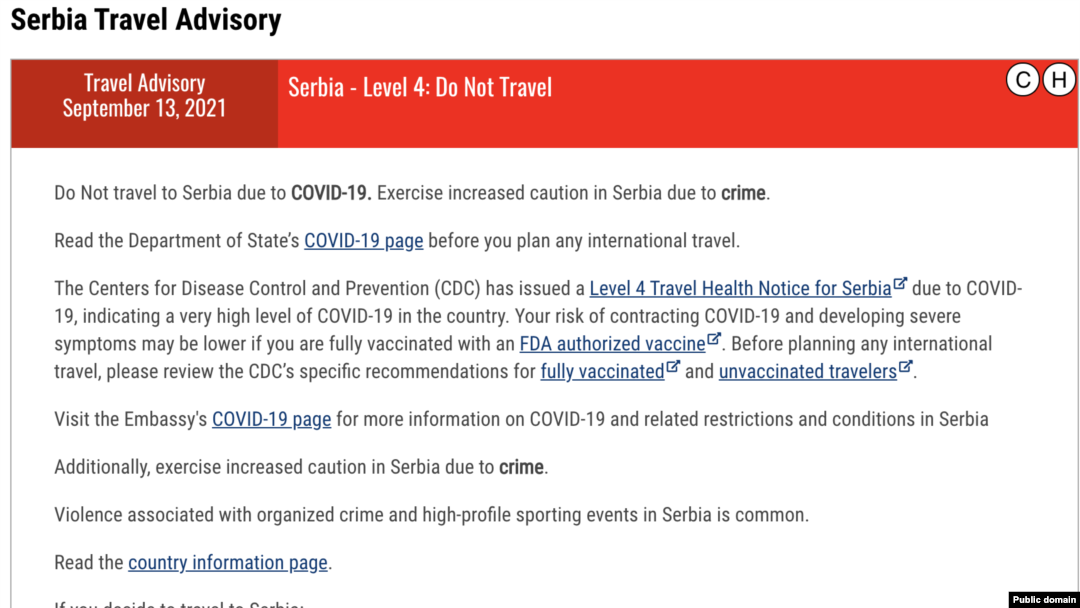Open the Department of State's COVID-19 page link
This screenshot has width=1080, height=608.
point(364,241)
